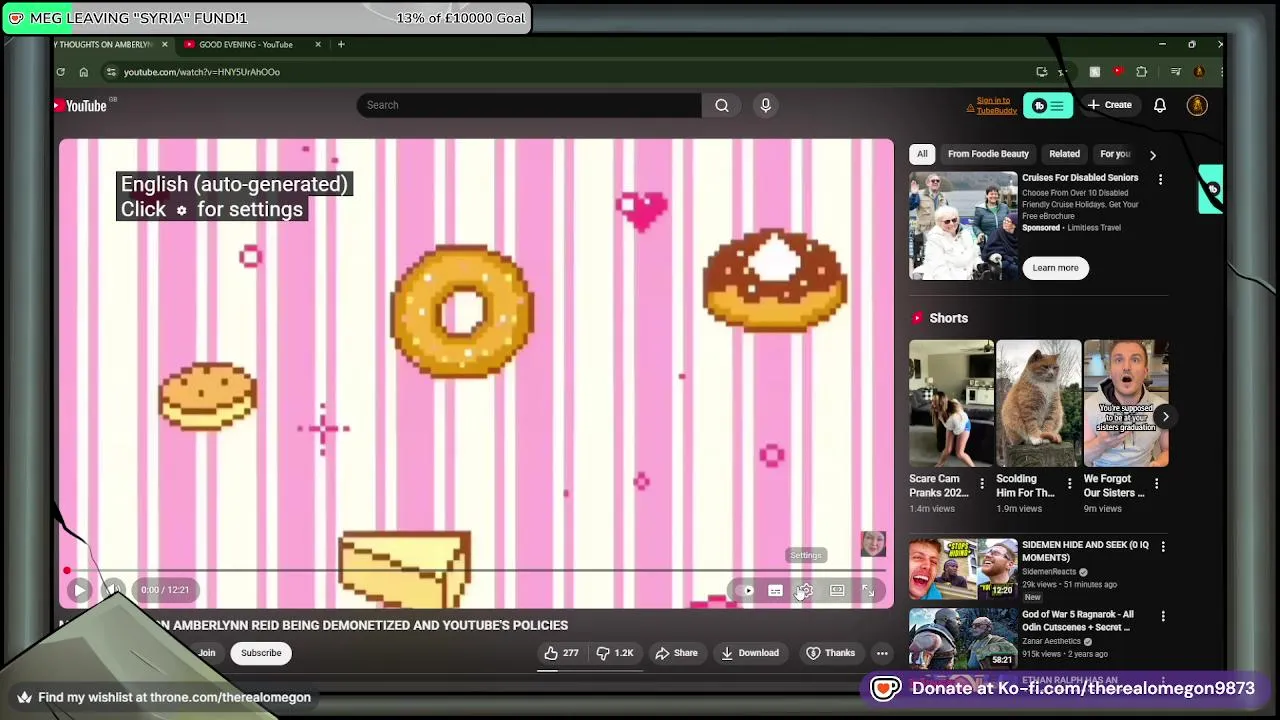The image size is (1280, 720).
Task: Open the Scare Cam Pranks short
Action: 951,404
